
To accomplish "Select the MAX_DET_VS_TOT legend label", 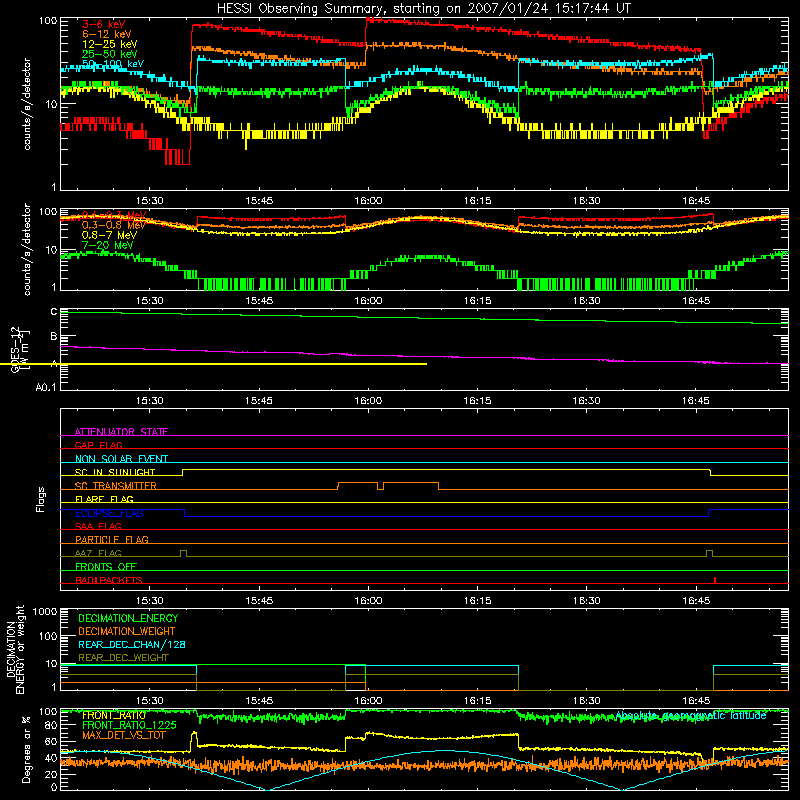I will [x=123, y=735].
